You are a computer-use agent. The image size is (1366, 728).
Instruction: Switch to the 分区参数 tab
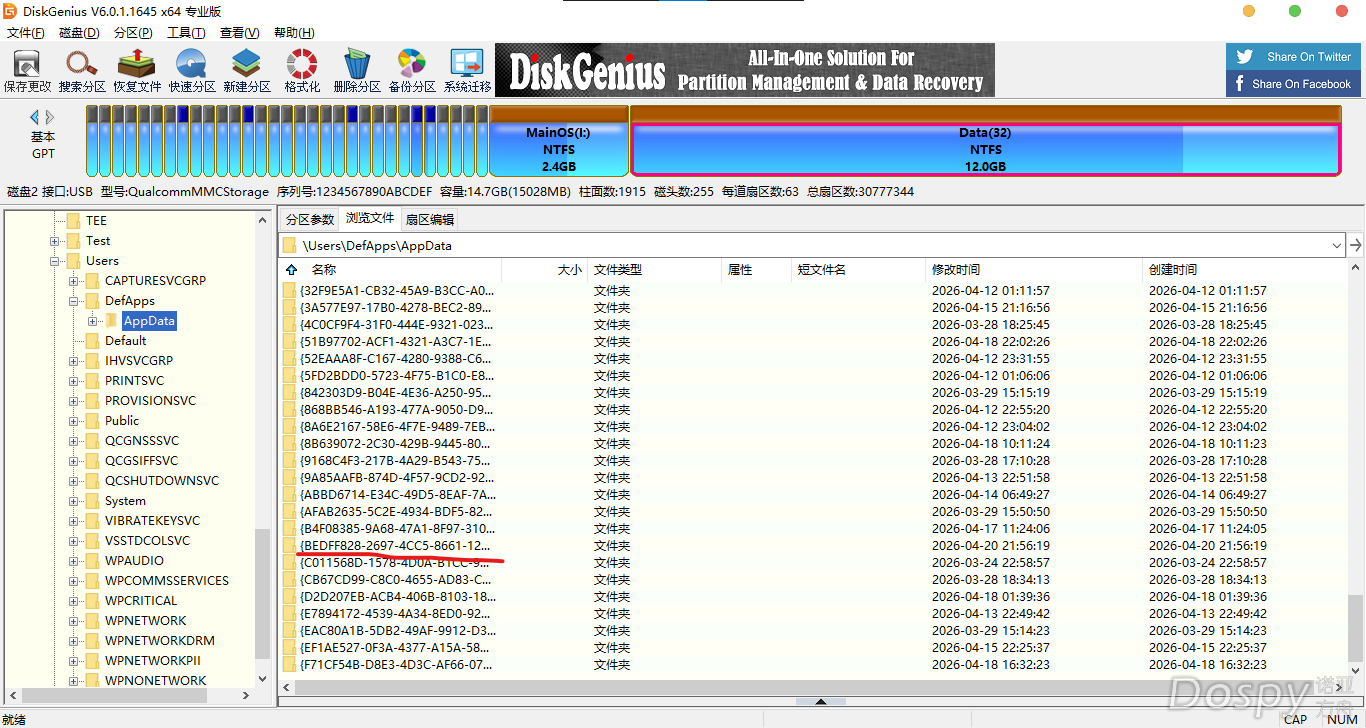[310, 219]
